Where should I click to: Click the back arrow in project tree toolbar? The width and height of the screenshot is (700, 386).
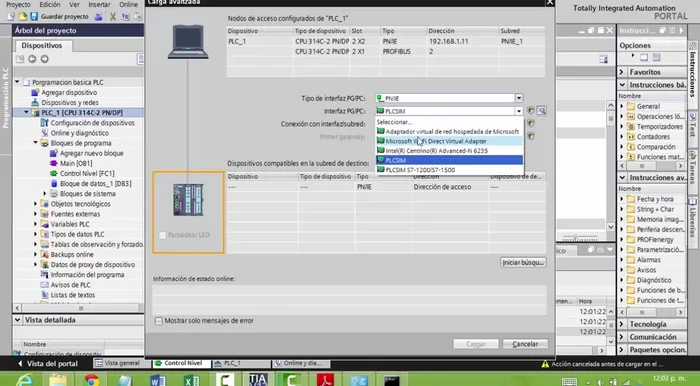(x=32, y=59)
